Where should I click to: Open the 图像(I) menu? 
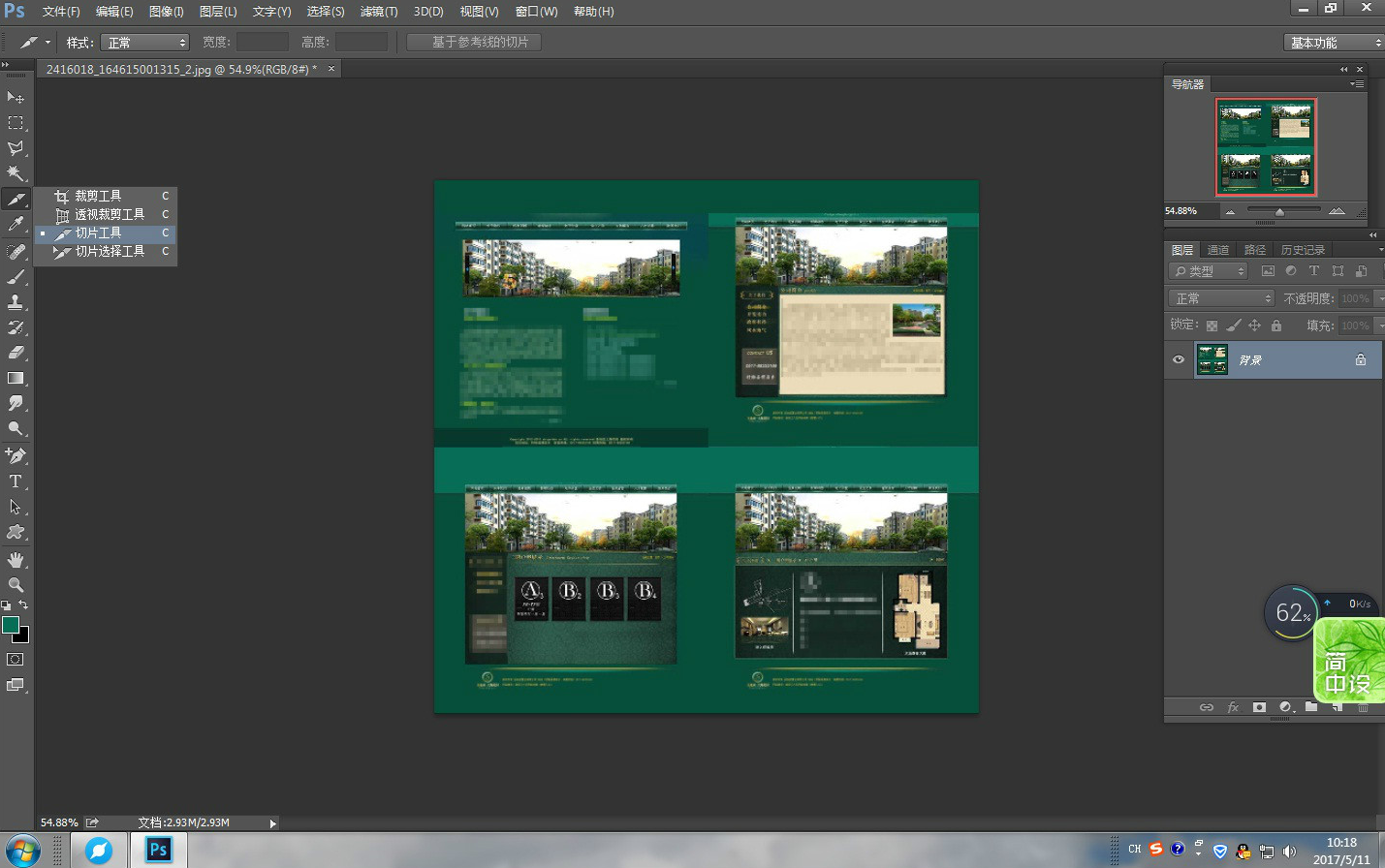[x=166, y=12]
